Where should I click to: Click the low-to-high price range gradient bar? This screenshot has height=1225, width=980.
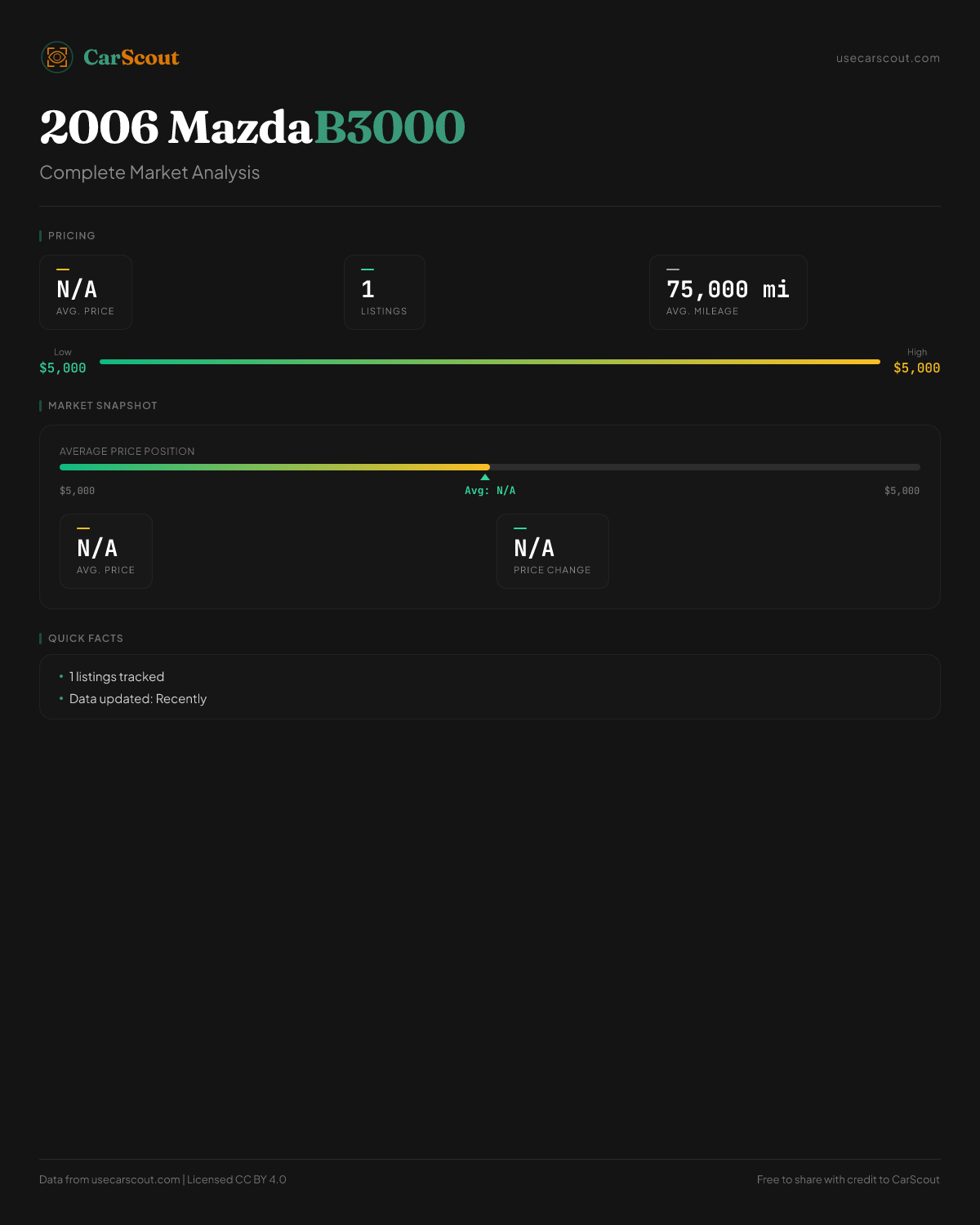click(x=490, y=361)
